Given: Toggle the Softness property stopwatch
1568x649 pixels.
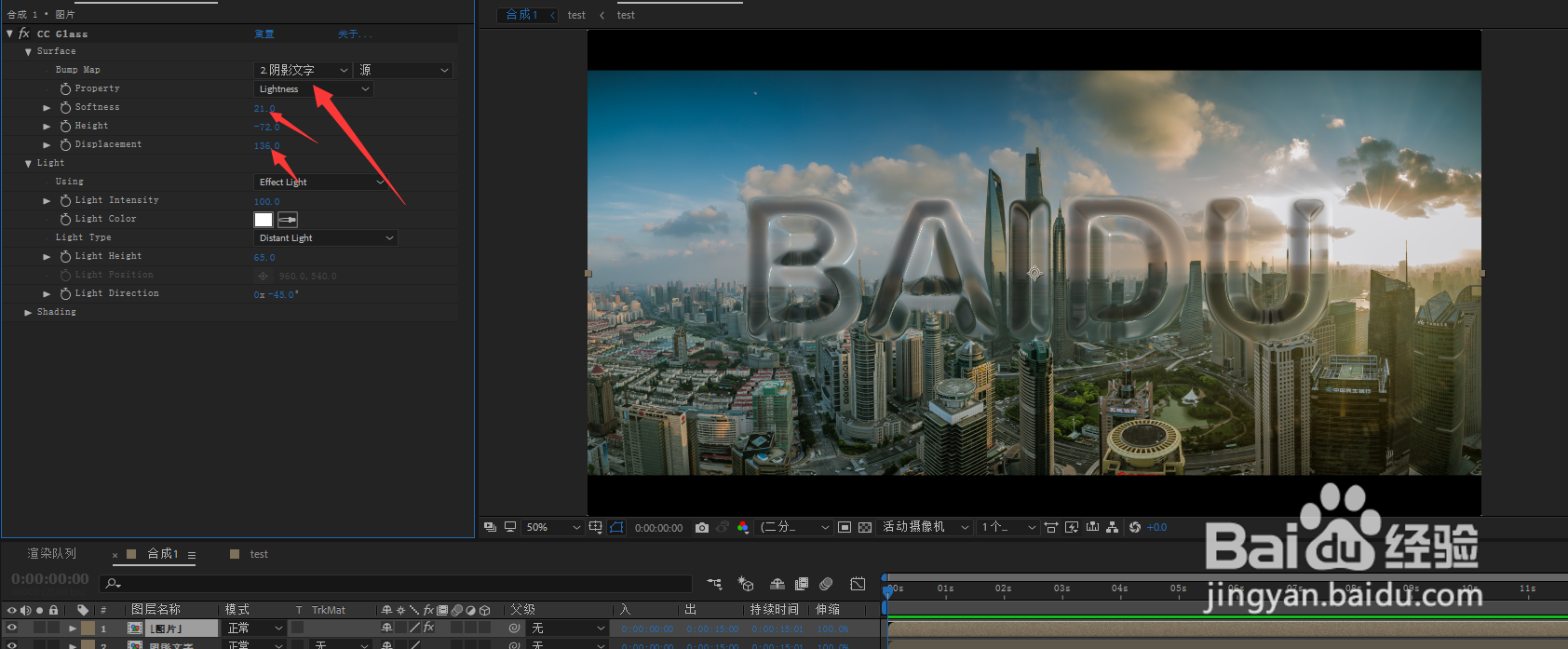Looking at the screenshot, I should tap(65, 108).
